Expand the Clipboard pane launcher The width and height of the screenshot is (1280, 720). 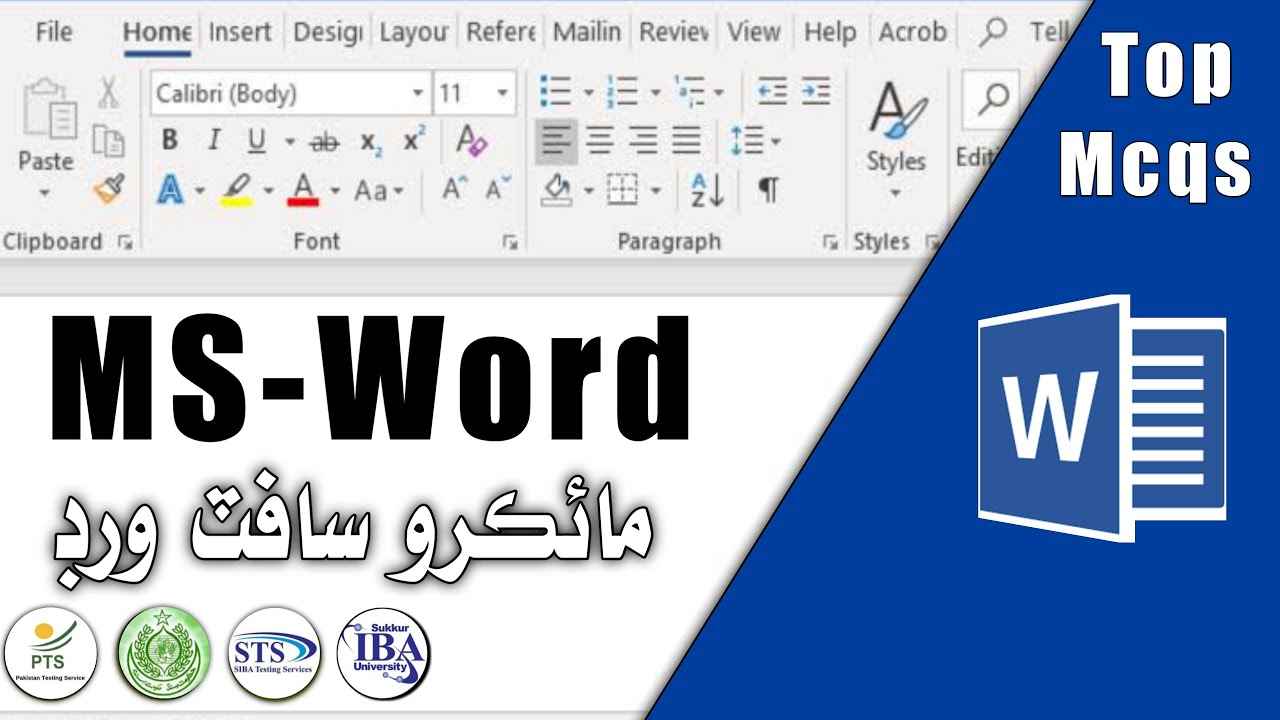point(125,241)
